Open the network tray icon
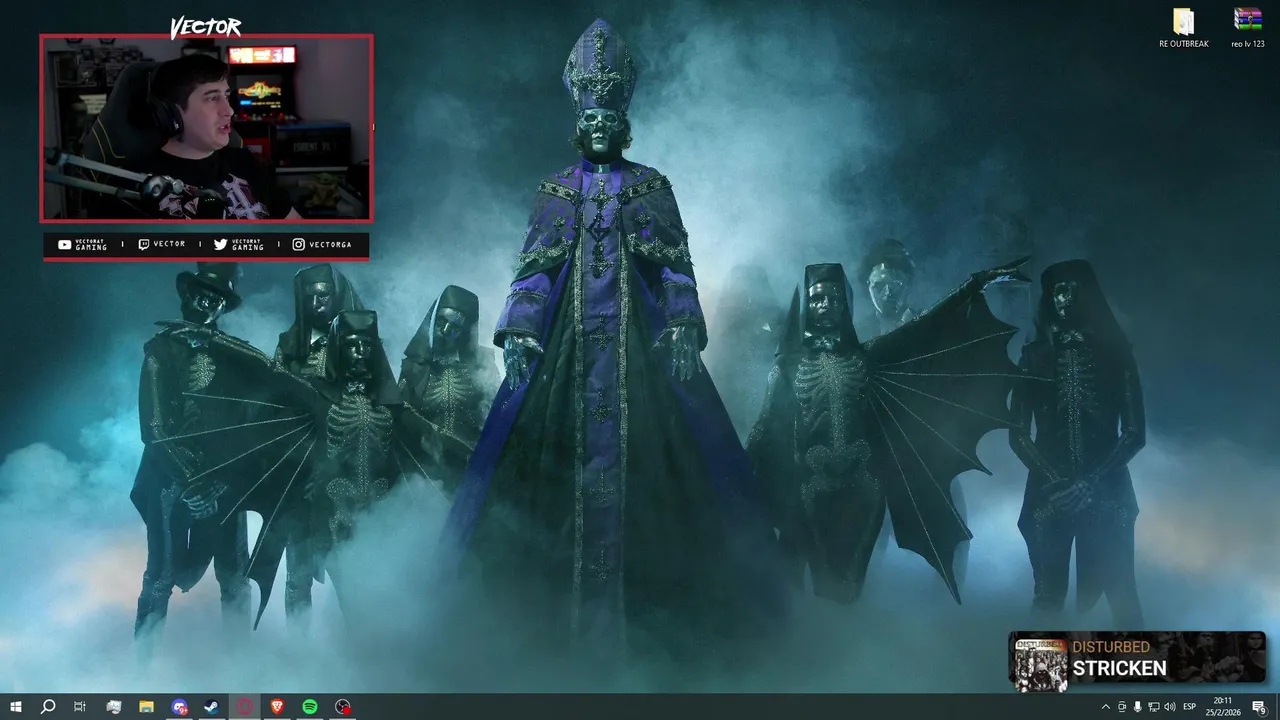This screenshot has height=720, width=1280. point(1153,707)
